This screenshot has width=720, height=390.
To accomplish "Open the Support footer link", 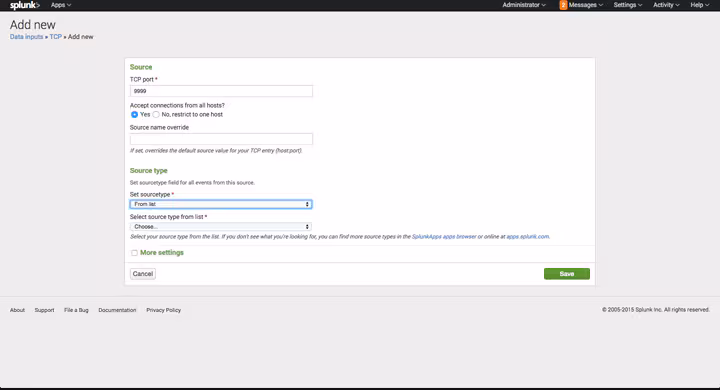I will (45, 310).
